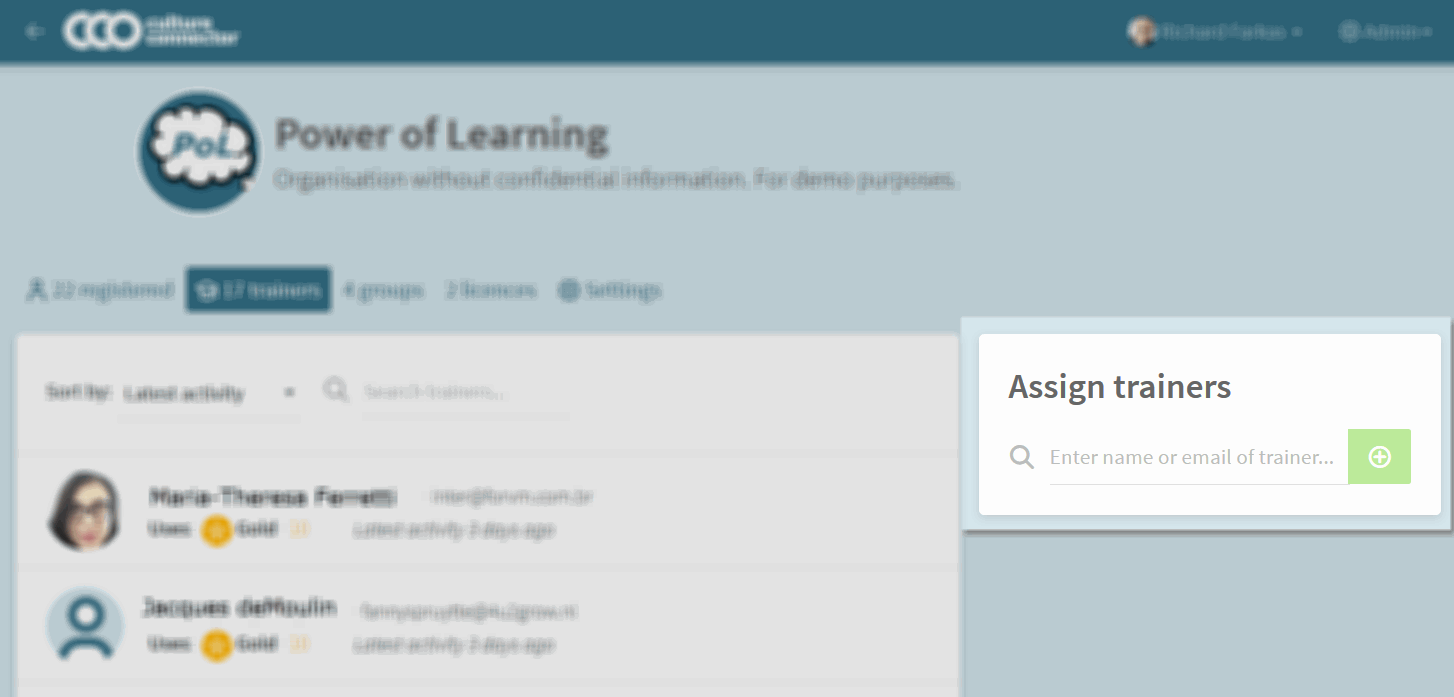
Task: Click the back arrow in the top bar
Action: pos(35,32)
